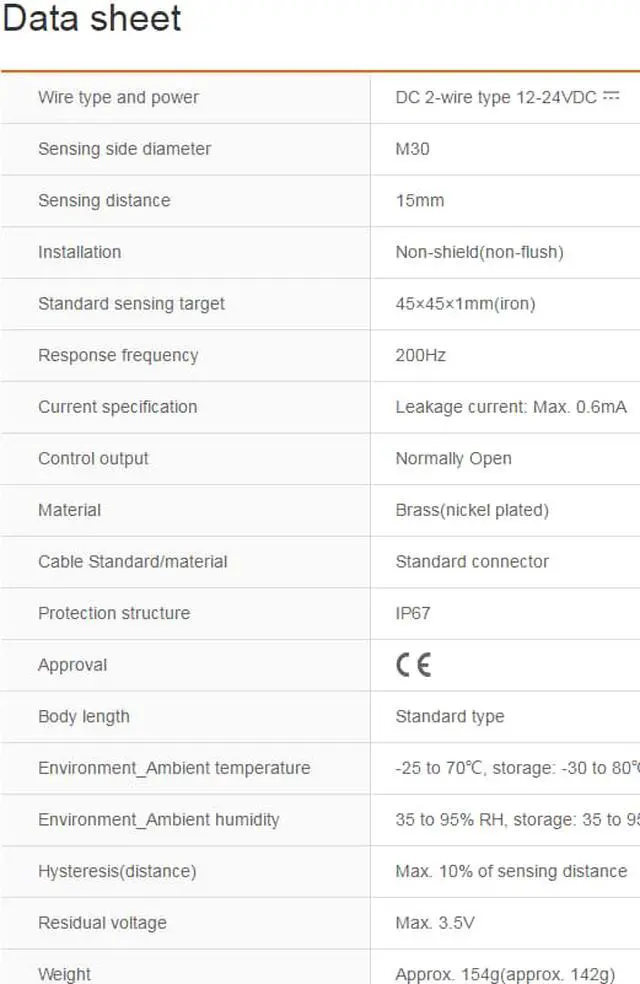Click the 200Hz response frequency value
The image size is (640, 984).
pos(421,355)
